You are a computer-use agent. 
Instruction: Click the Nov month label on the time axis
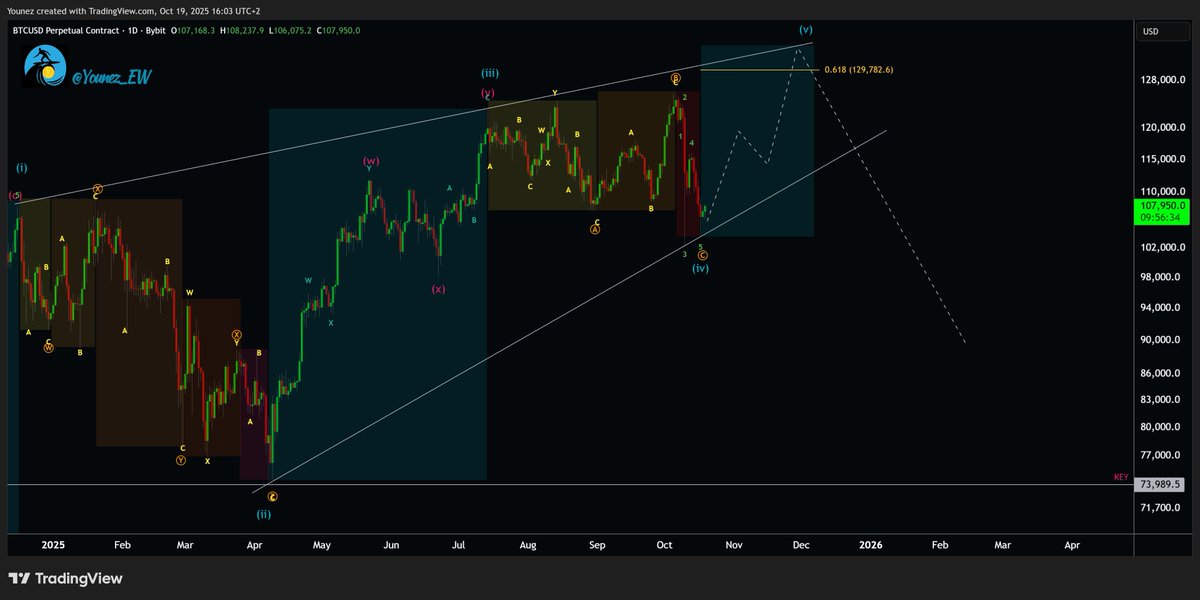click(x=733, y=545)
